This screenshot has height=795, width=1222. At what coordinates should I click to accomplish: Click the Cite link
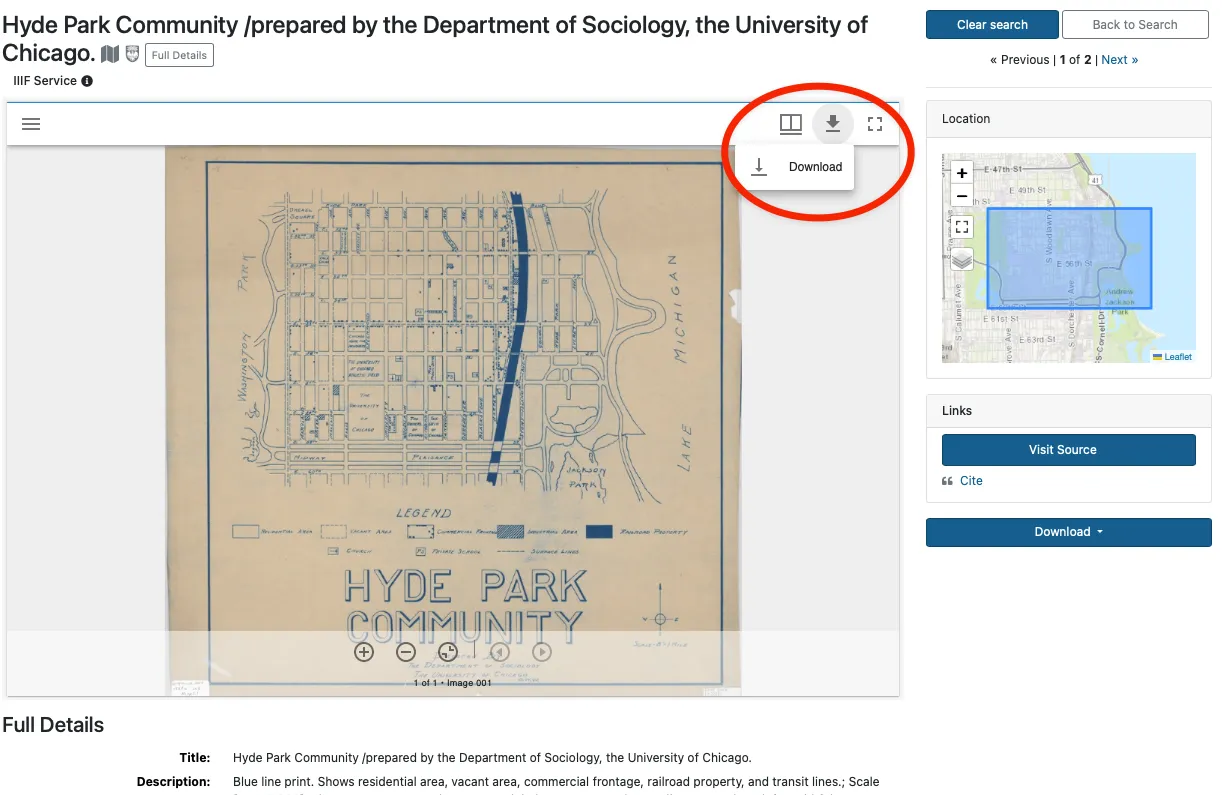pyautogui.click(x=970, y=481)
